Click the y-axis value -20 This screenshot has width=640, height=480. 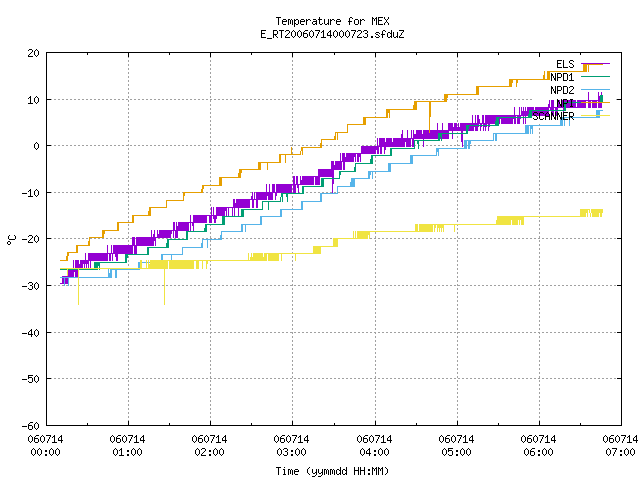(31, 239)
